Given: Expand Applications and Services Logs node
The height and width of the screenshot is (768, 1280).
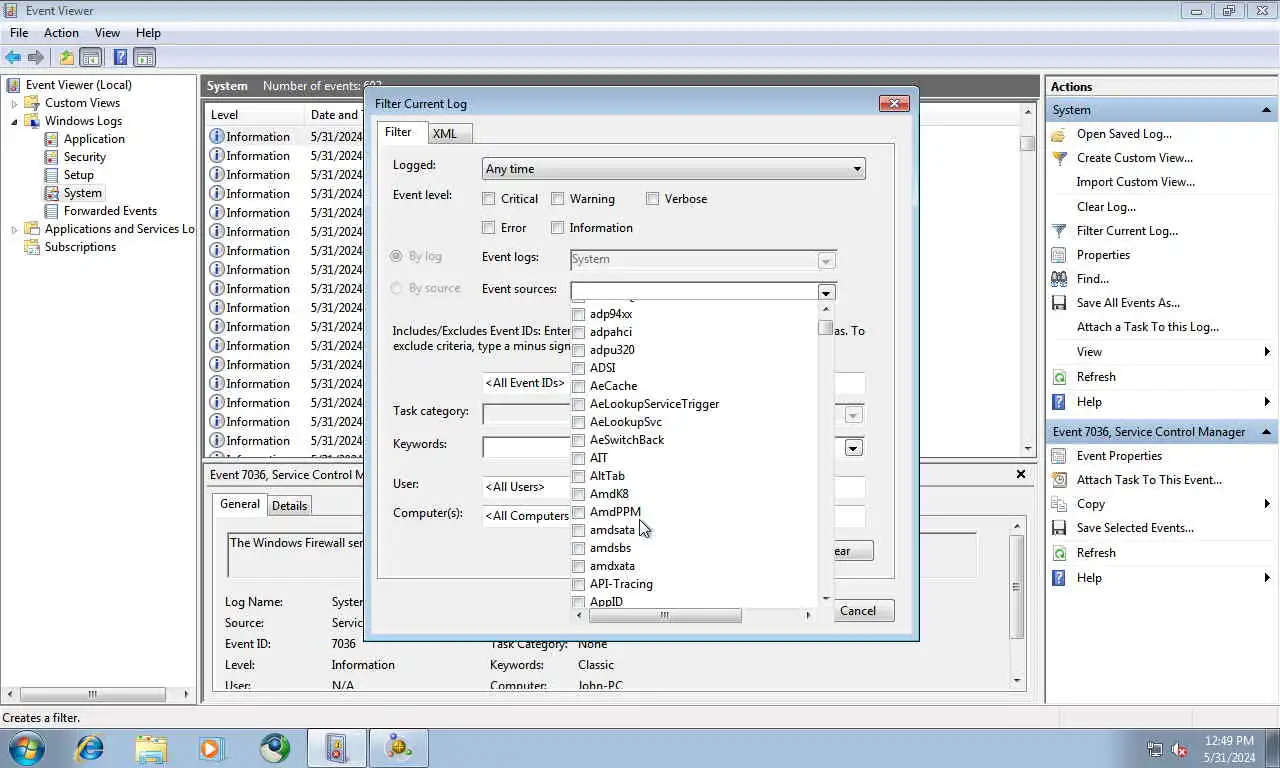Looking at the screenshot, I should 14,229.
